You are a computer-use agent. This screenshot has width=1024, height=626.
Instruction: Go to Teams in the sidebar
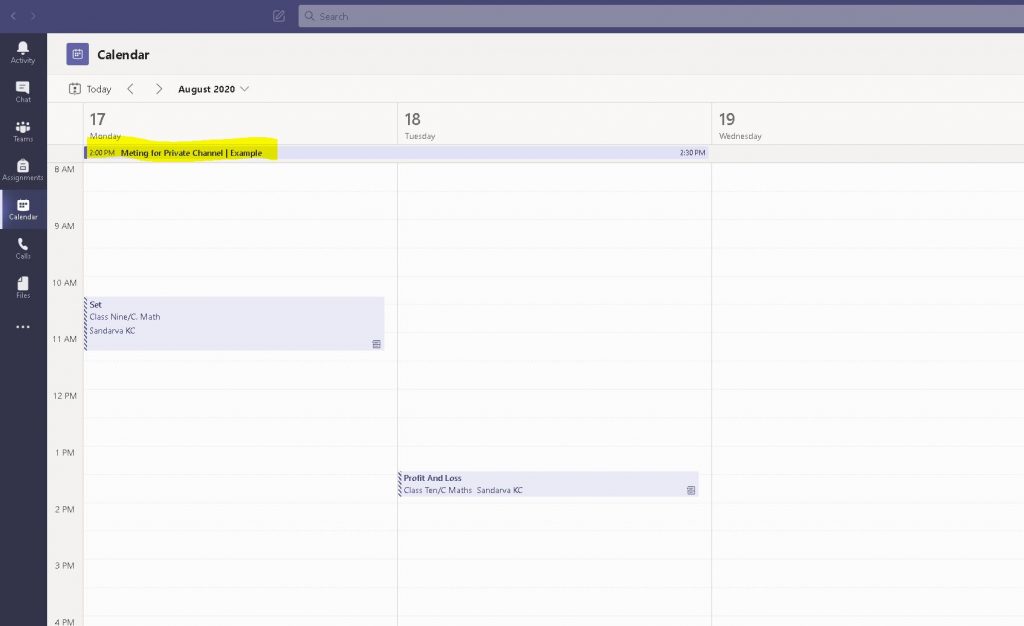click(23, 131)
